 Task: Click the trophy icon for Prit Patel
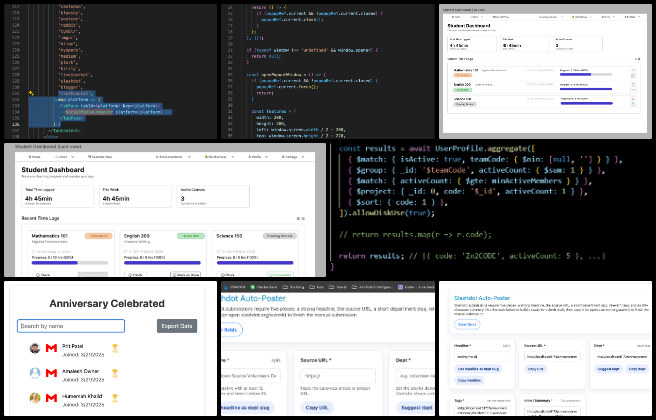[x=115, y=349]
